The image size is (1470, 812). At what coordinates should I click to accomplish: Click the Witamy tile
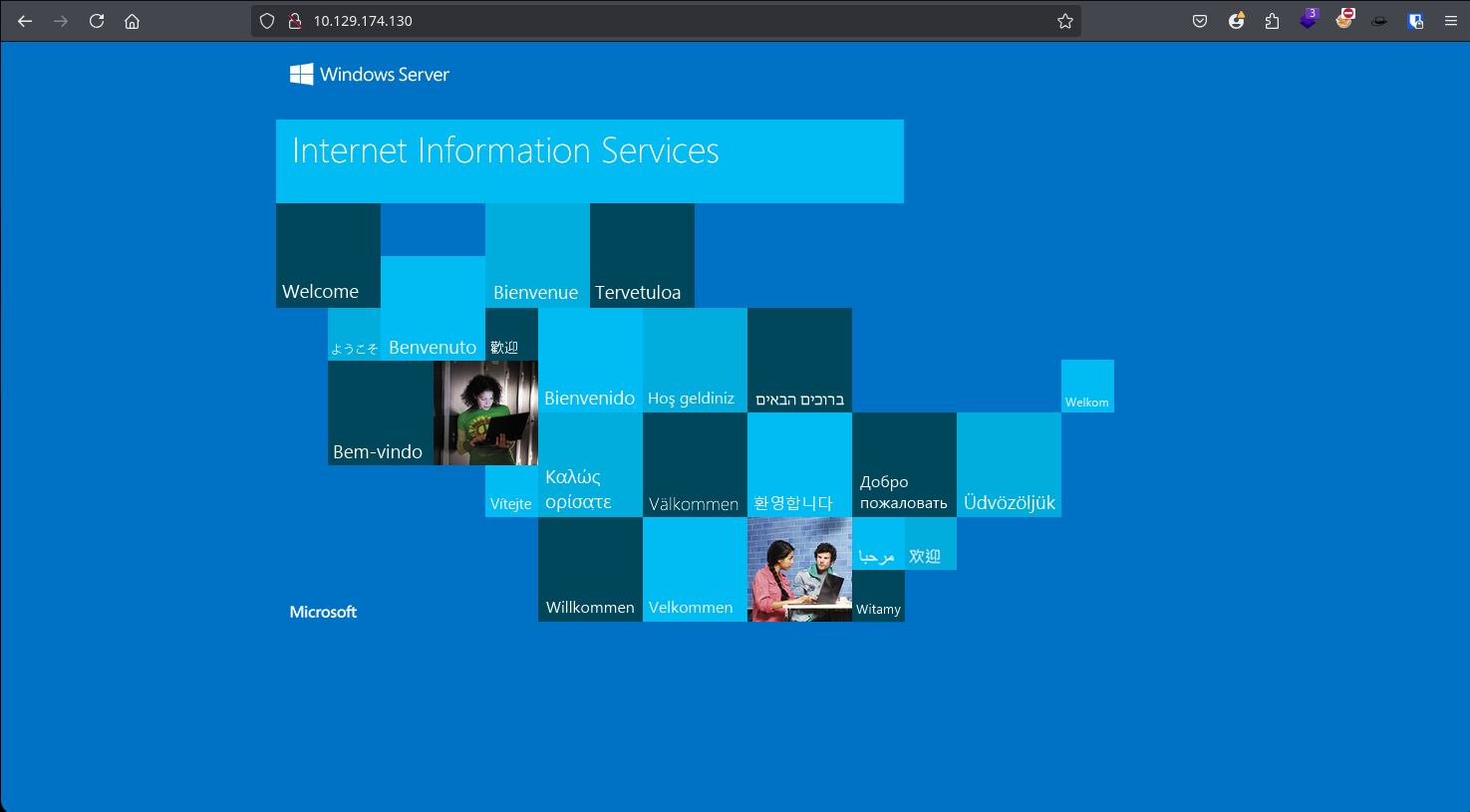(x=878, y=596)
